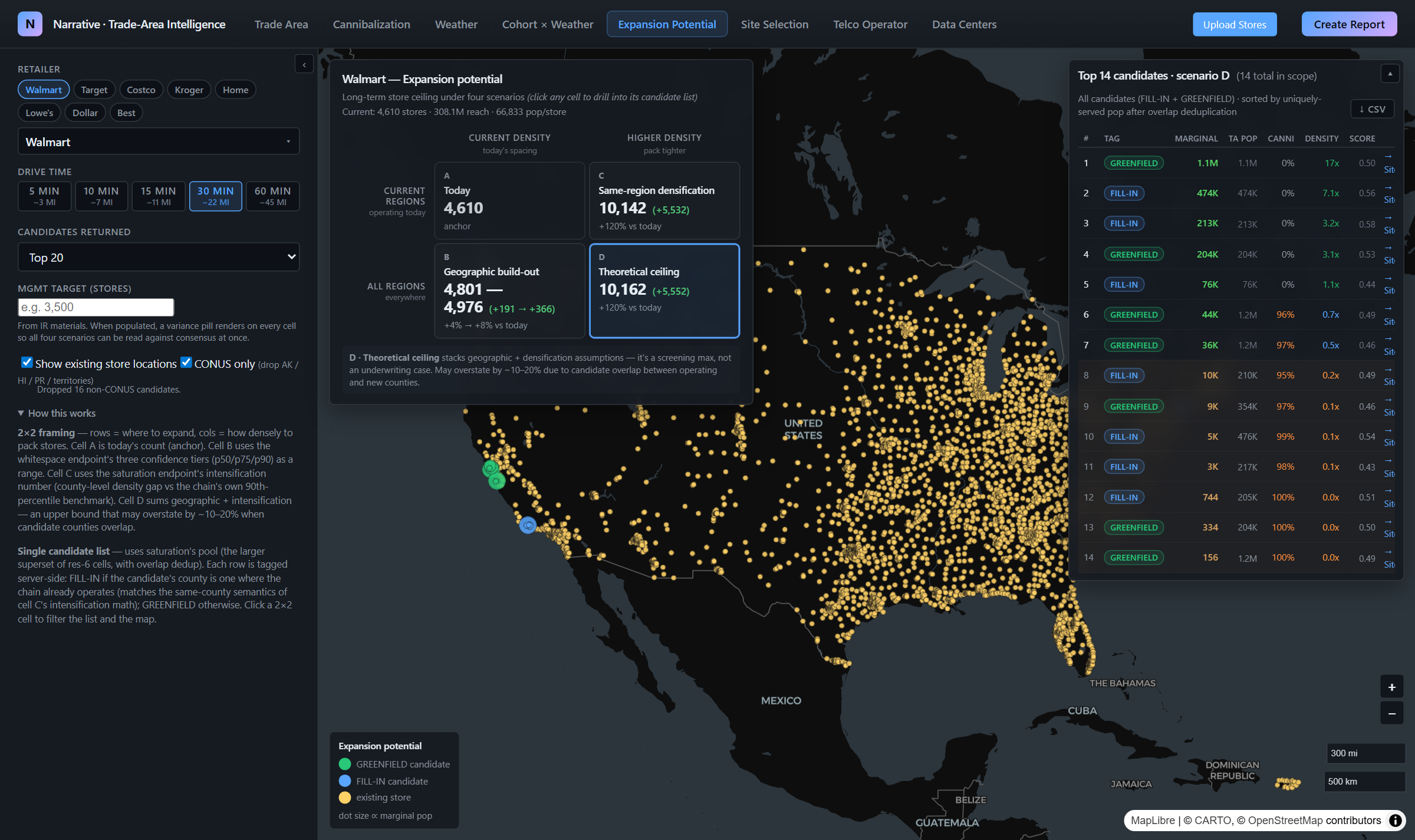
Task: Click the 17x density value
Action: [x=1331, y=163]
